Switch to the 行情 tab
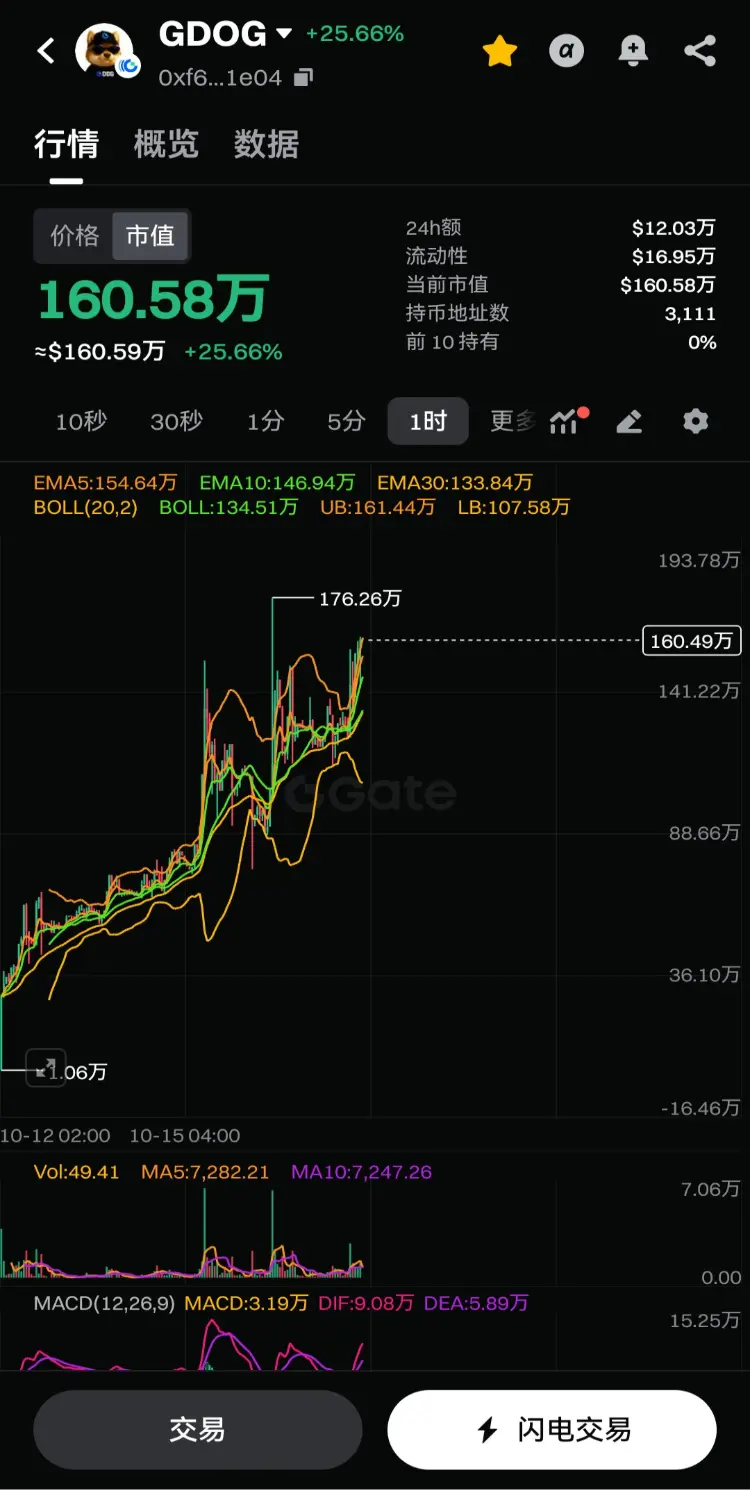Viewport: 750px width, 1490px height. 67,144
